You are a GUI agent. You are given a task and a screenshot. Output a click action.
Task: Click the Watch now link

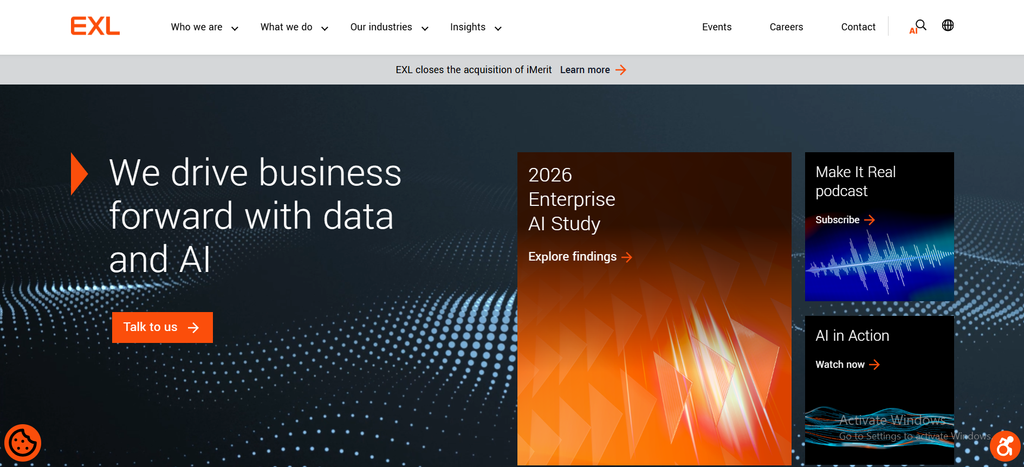coord(840,364)
